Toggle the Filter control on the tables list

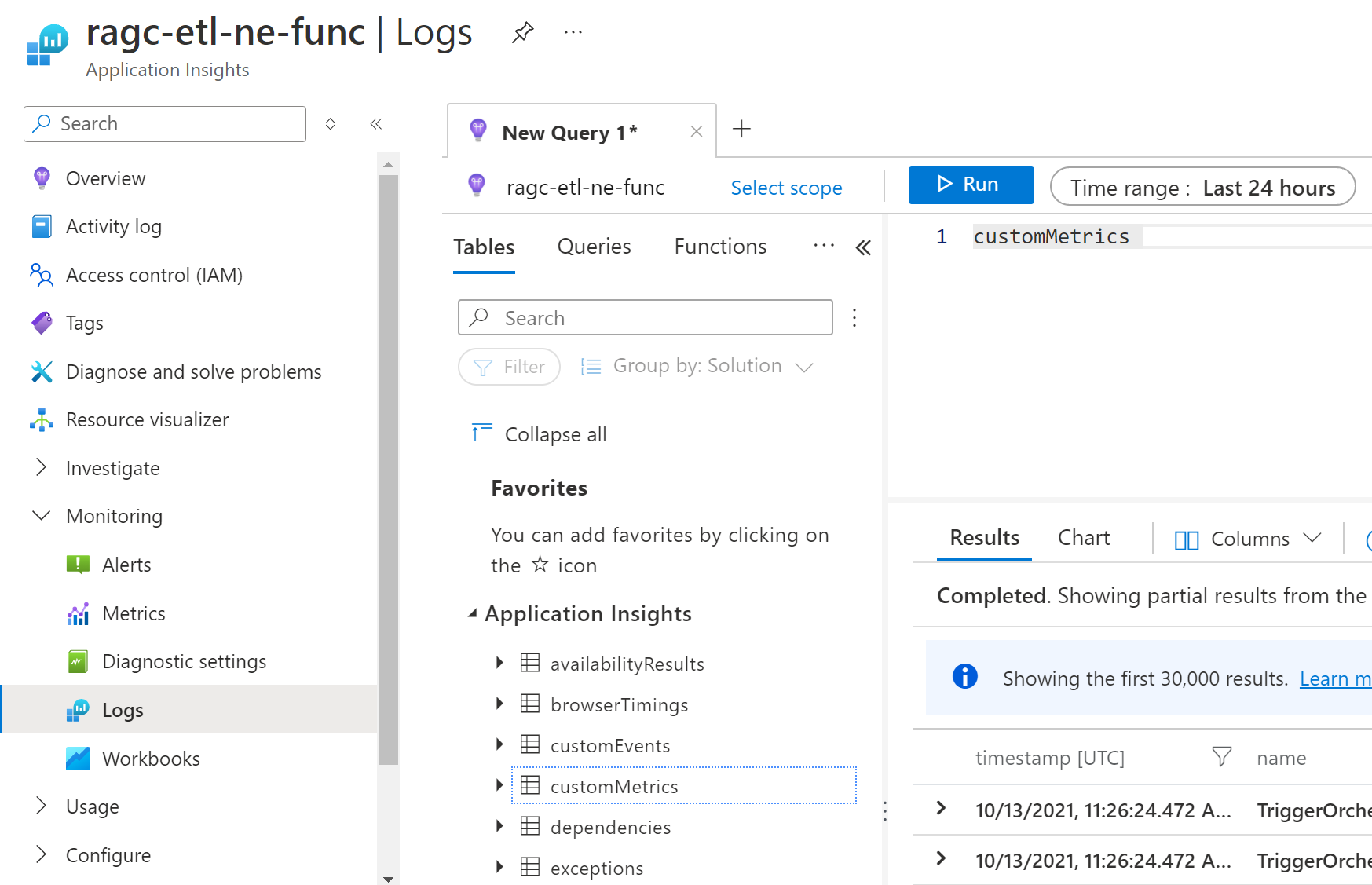point(509,366)
